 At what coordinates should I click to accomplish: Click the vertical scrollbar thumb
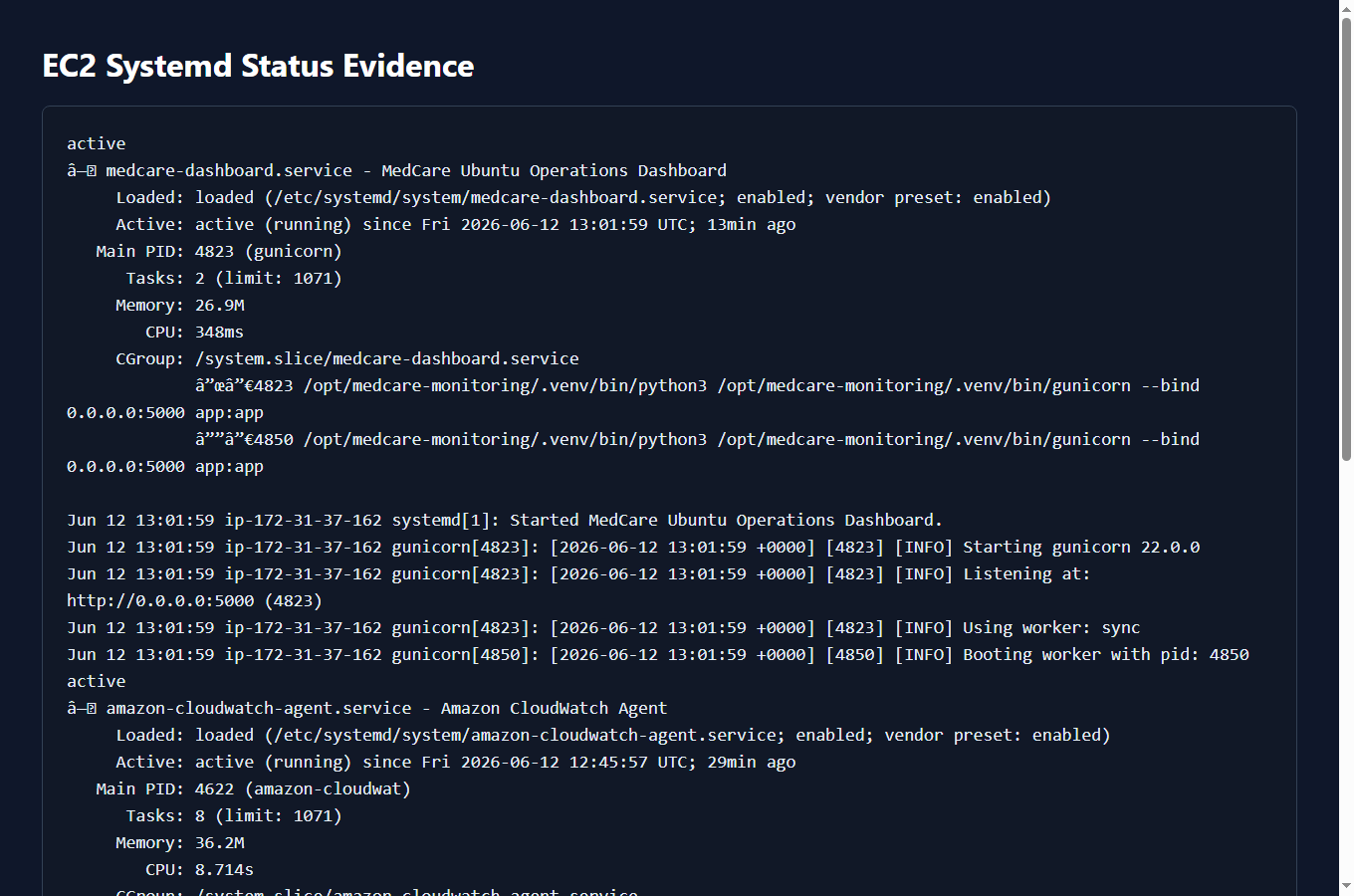(x=1346, y=239)
